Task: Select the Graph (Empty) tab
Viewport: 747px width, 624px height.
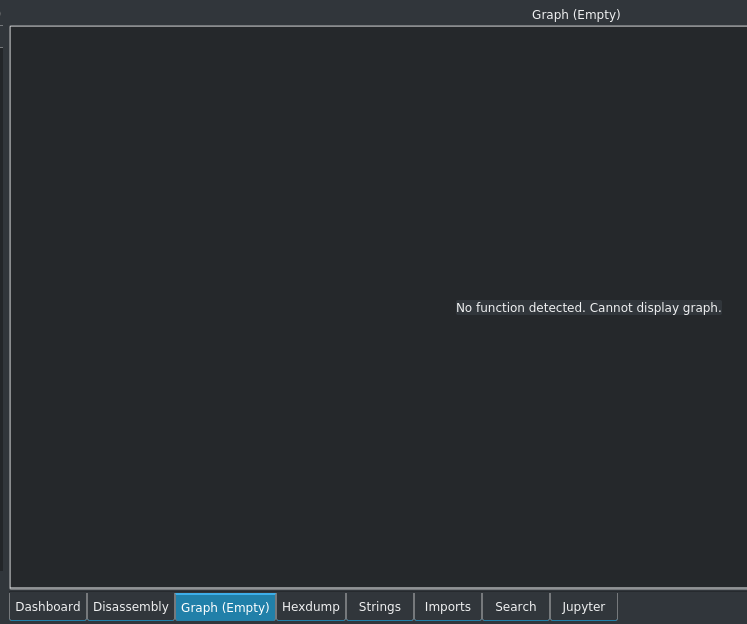Action: click(225, 607)
